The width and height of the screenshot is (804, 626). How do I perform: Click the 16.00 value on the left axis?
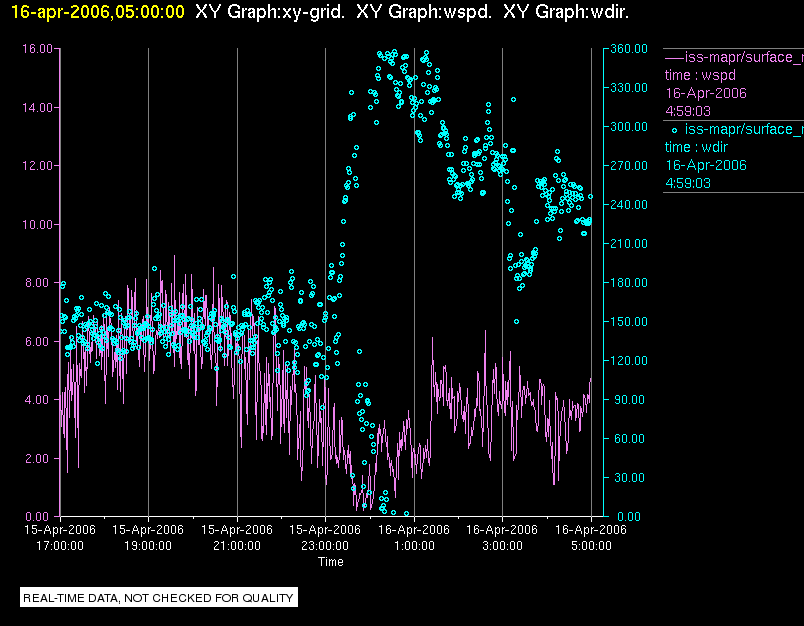[x=37, y=48]
